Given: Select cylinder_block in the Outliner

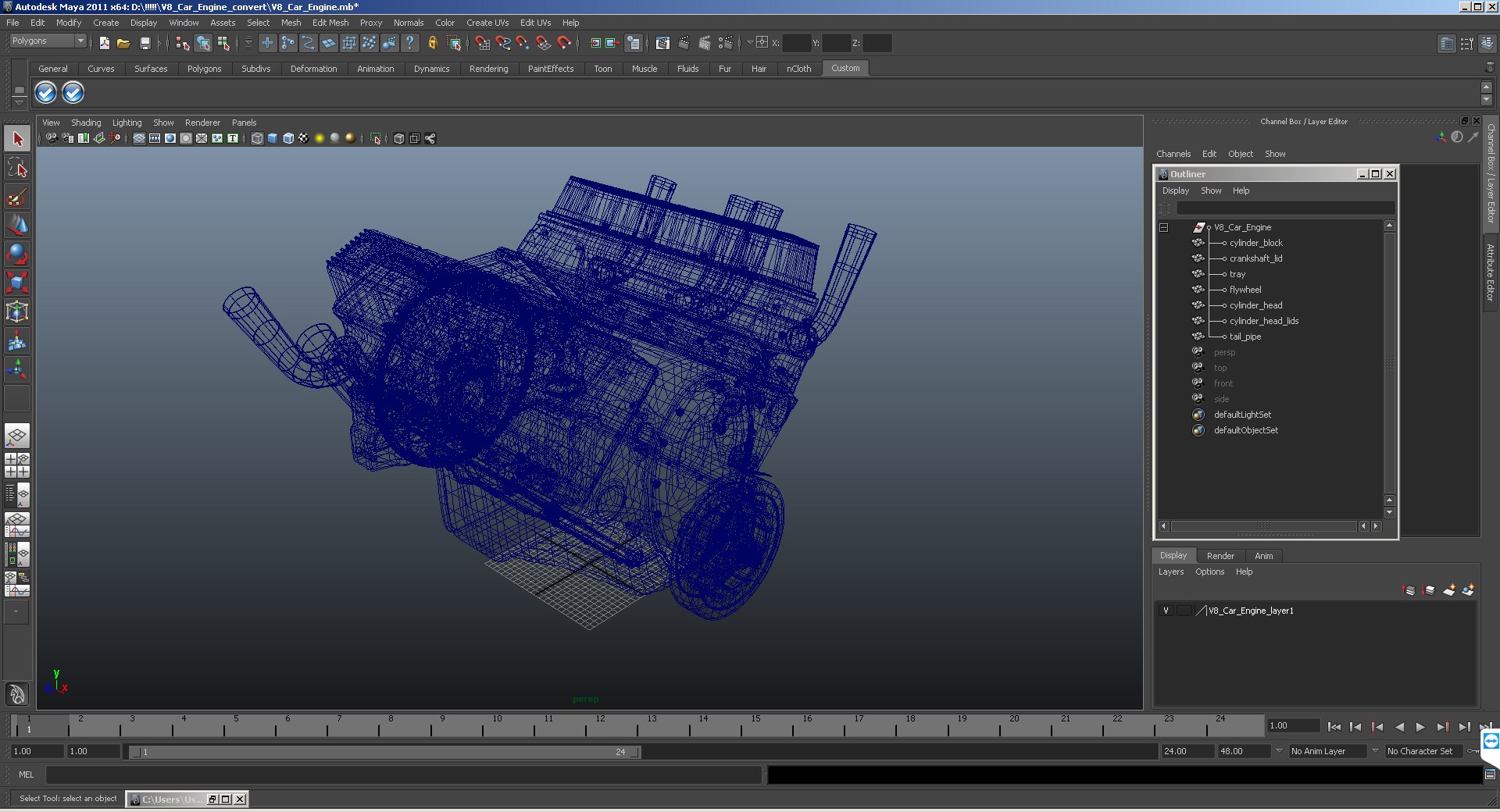Looking at the screenshot, I should 1255,243.
